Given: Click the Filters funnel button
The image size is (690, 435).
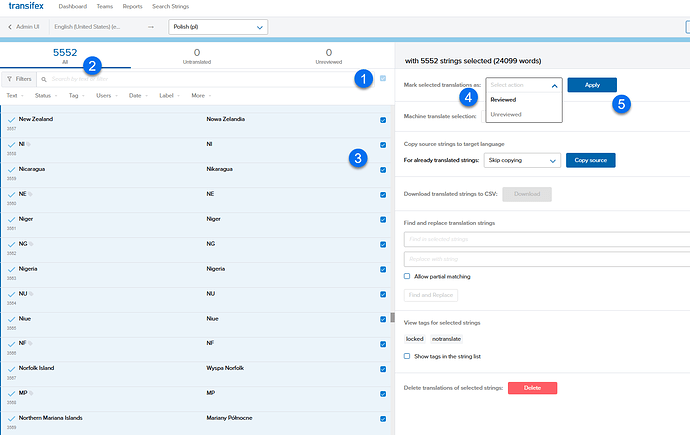Looking at the screenshot, I should 19,79.
